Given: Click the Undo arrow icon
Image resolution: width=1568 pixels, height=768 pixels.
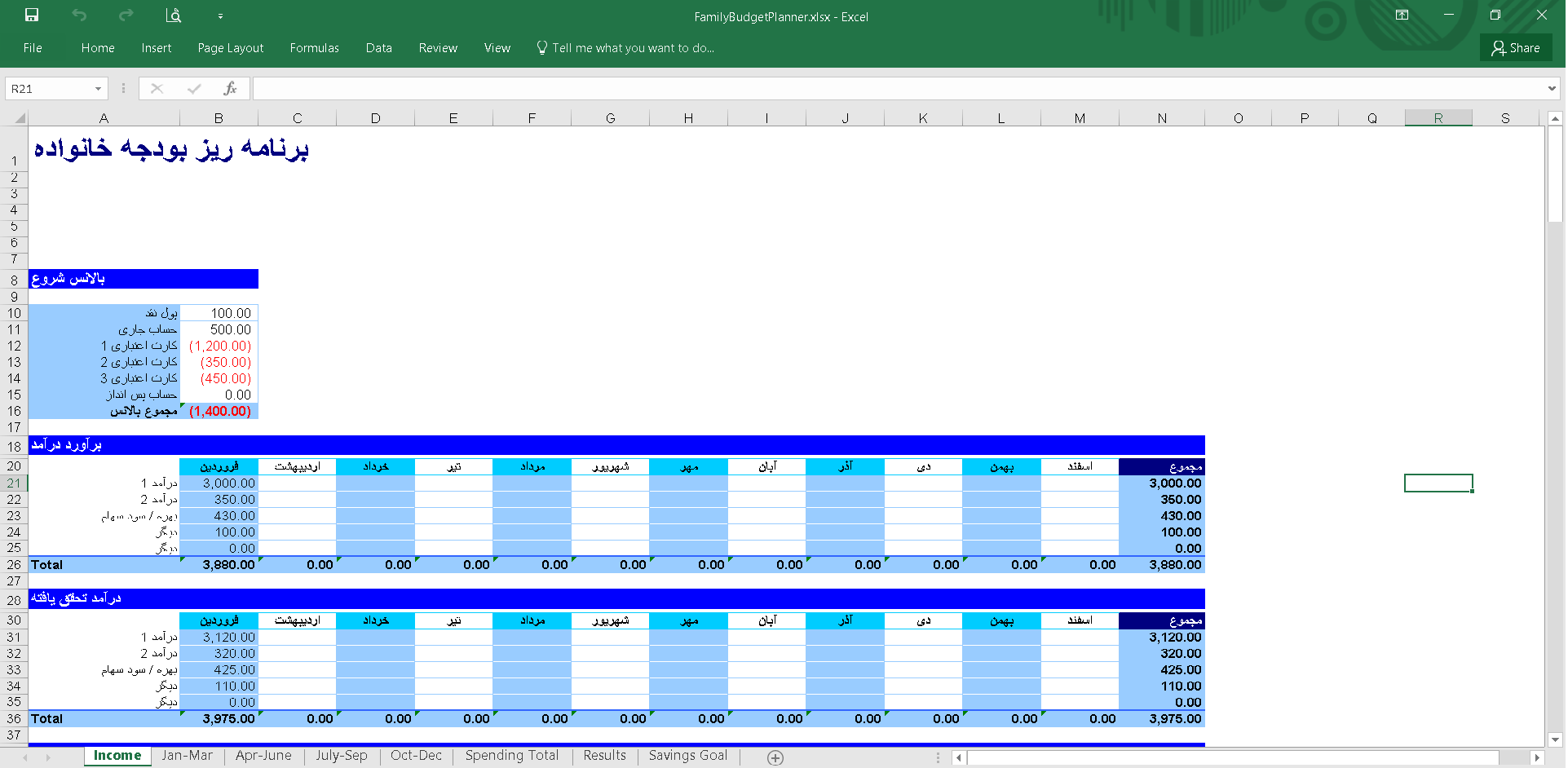Looking at the screenshot, I should point(79,15).
